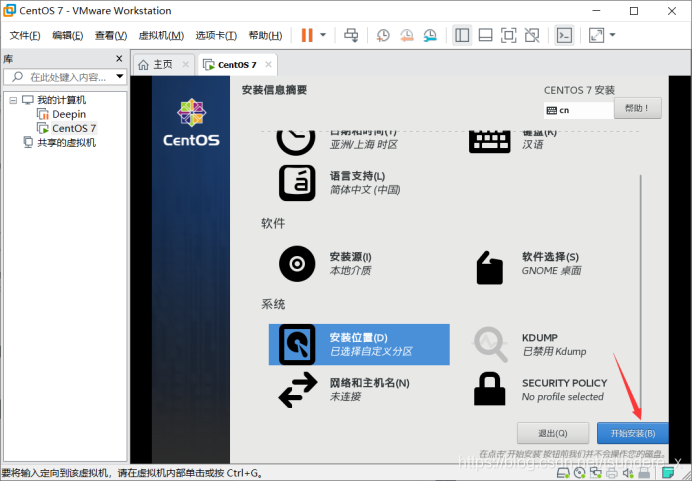Click the 已禁用 Kdump status text
The image size is (692, 481).
click(x=554, y=352)
